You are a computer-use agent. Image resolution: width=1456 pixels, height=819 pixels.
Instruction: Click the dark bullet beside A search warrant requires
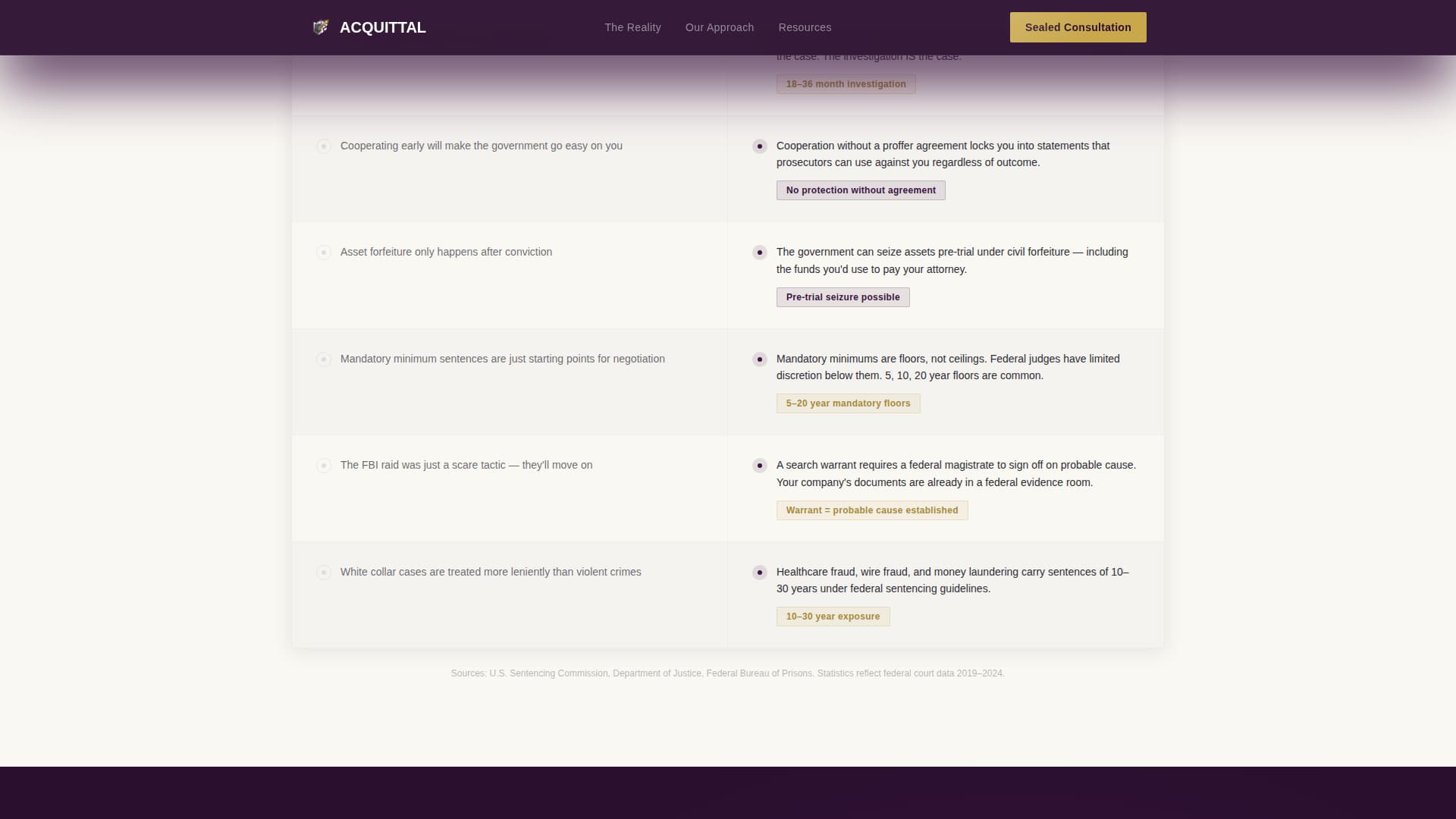coord(760,466)
